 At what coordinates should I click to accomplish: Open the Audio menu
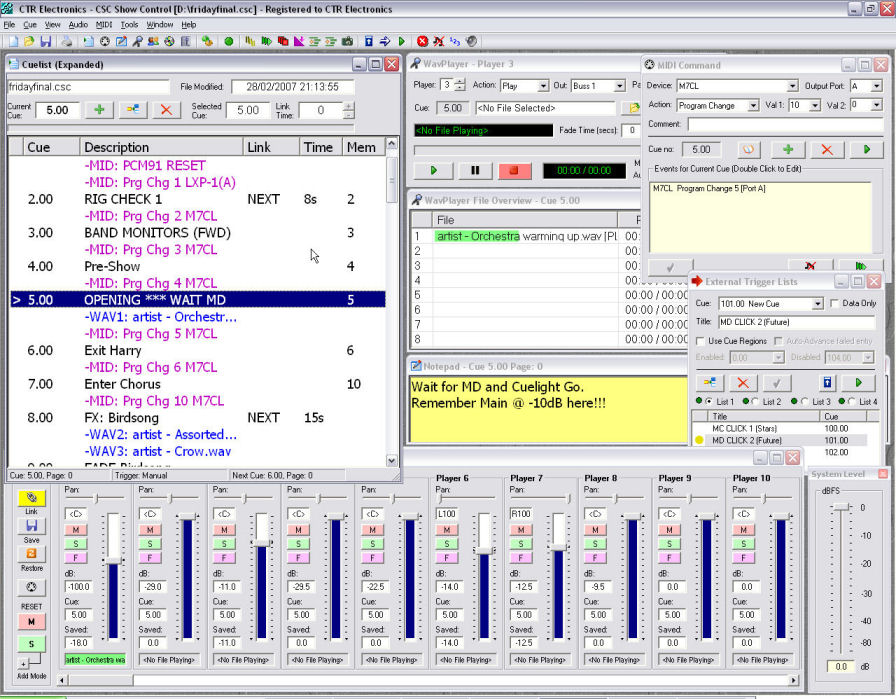(78, 25)
